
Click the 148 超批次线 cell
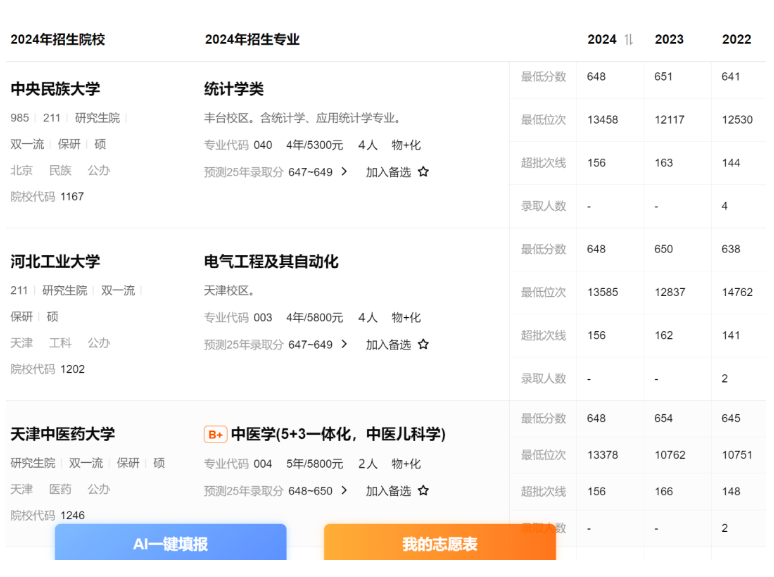[731, 492]
